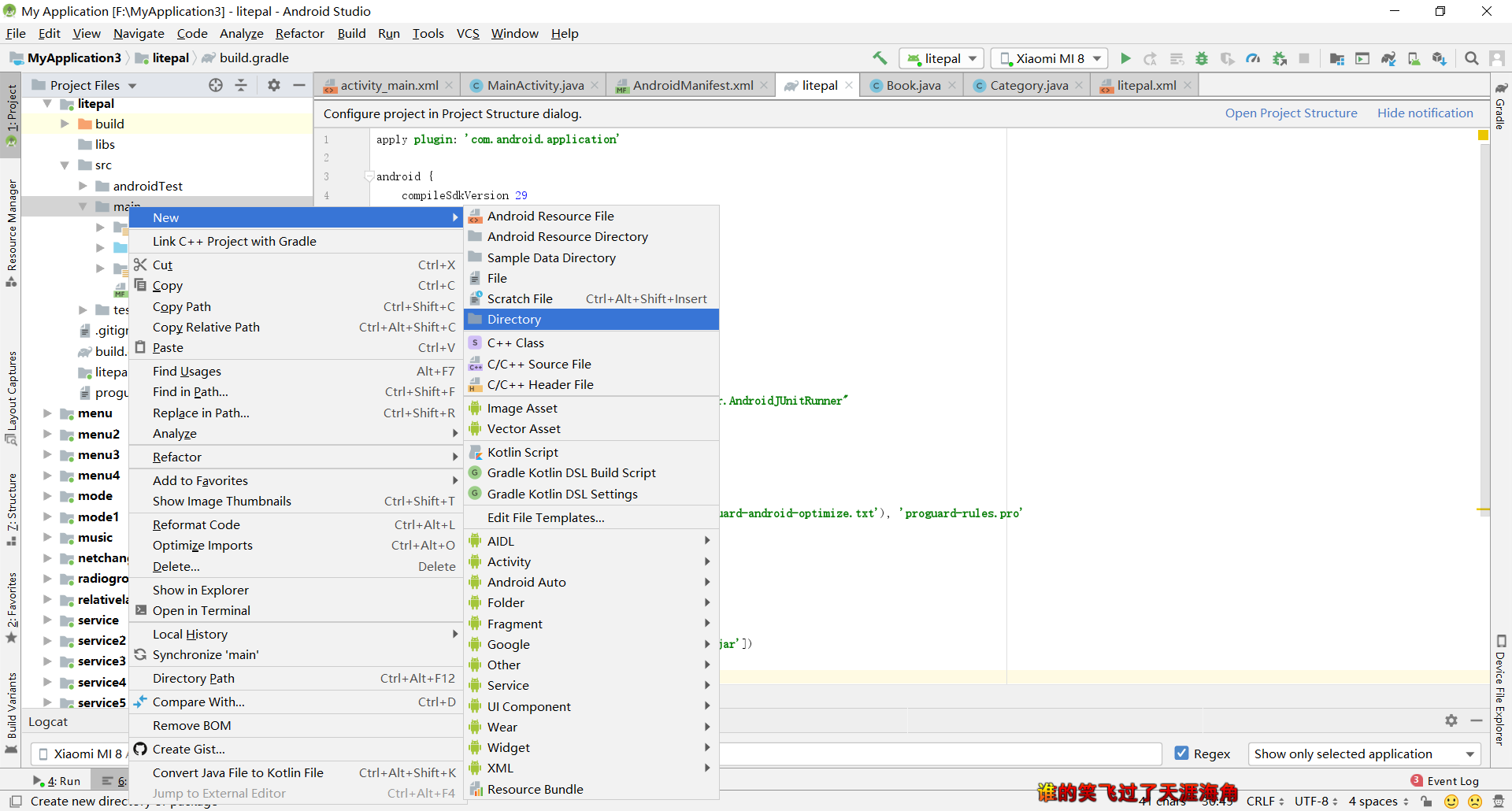The height and width of the screenshot is (811, 1512).
Task: Sync project with Gradle files icon
Action: coord(1388,58)
